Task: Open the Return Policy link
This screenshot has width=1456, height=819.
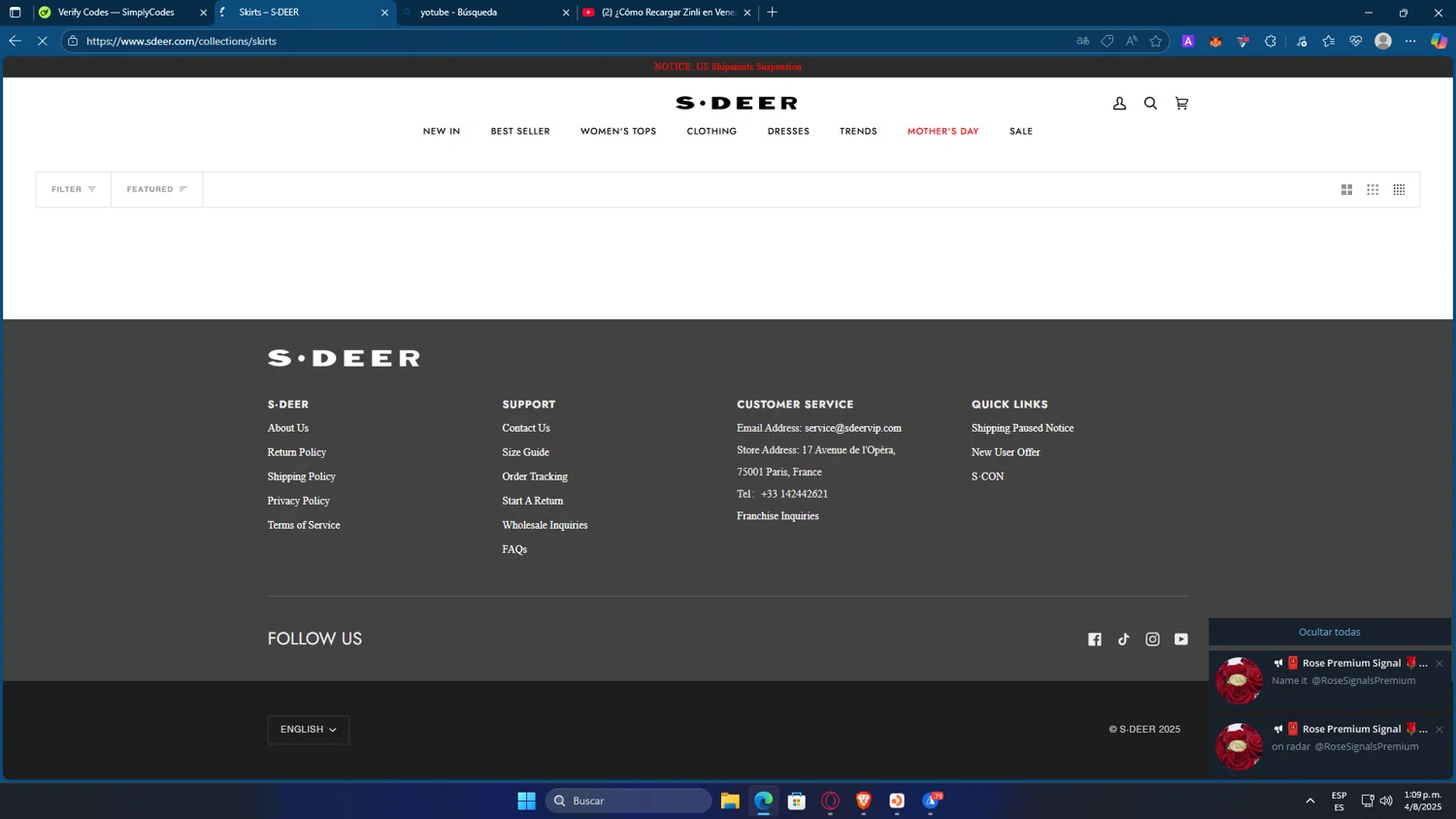Action: click(x=297, y=452)
